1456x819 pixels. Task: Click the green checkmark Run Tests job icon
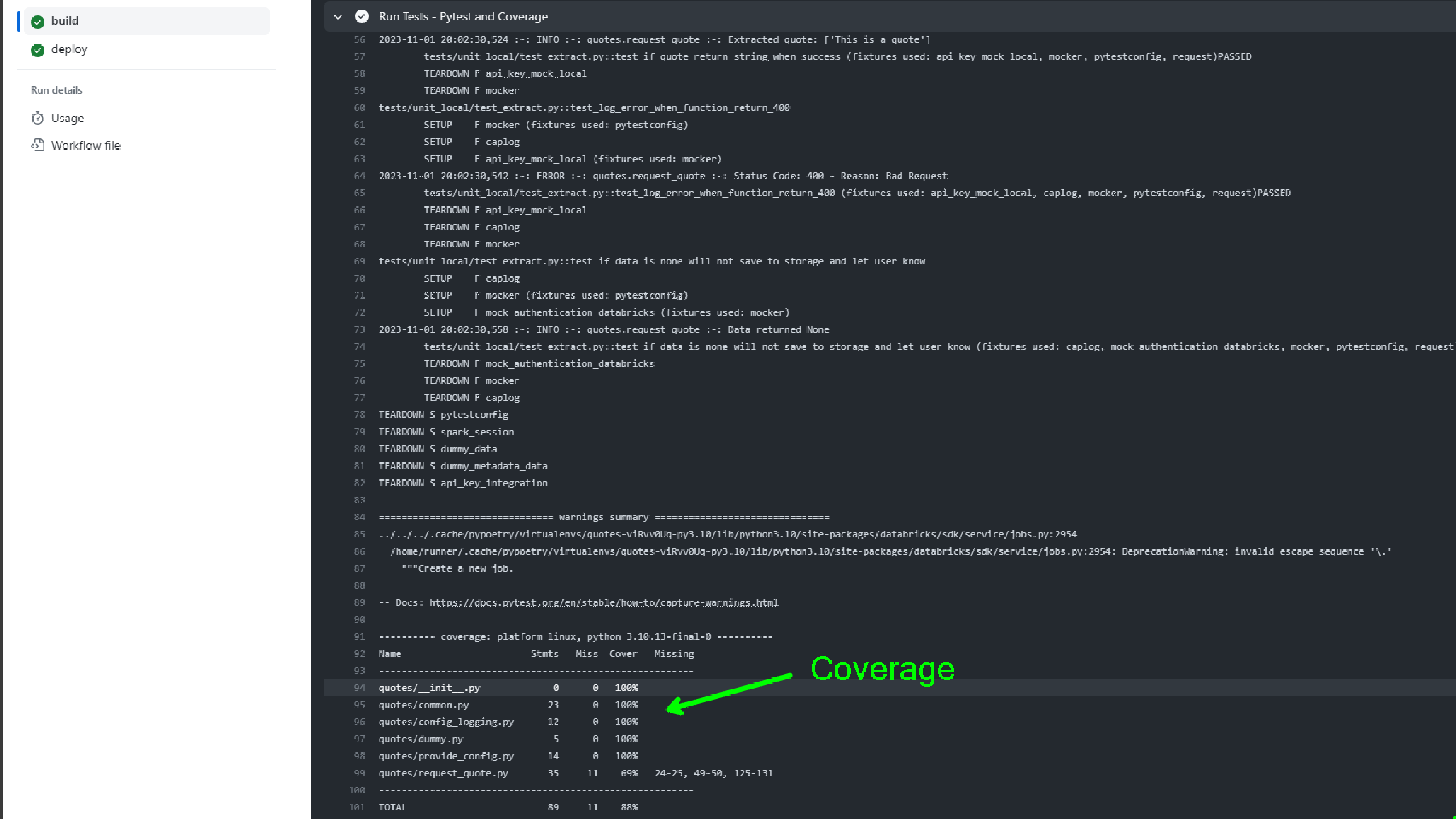pos(362,16)
